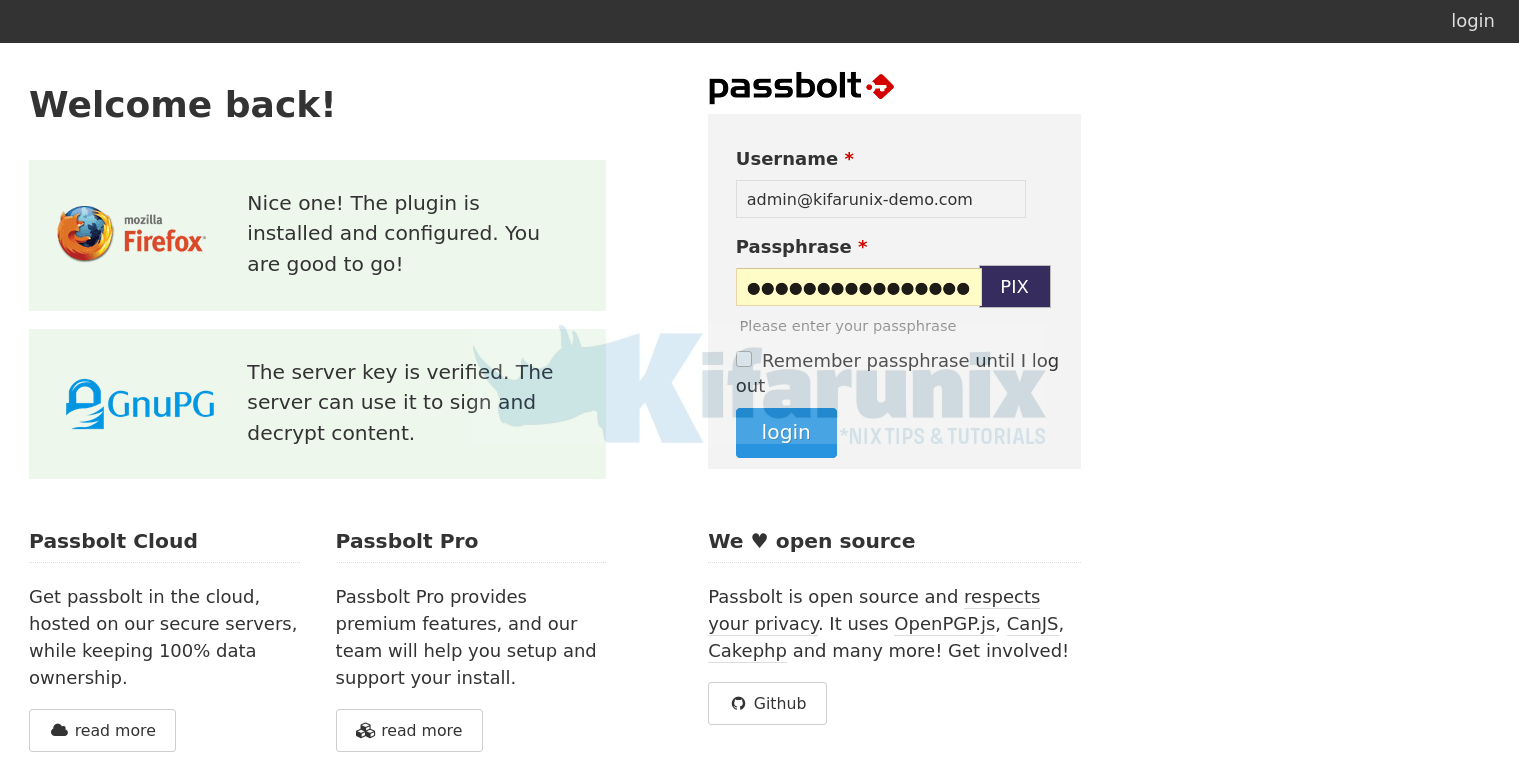Click the boxes icon under Passbolt Pro

tap(365, 730)
